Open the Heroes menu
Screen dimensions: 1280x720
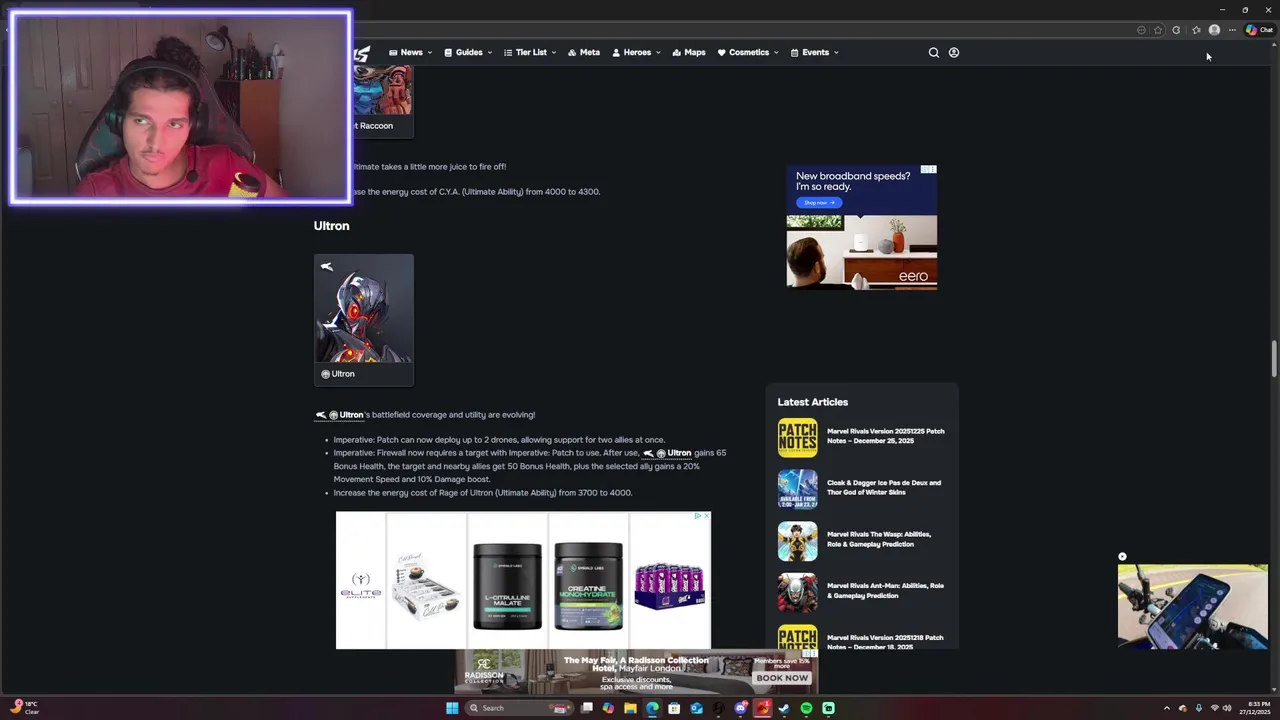click(x=636, y=52)
